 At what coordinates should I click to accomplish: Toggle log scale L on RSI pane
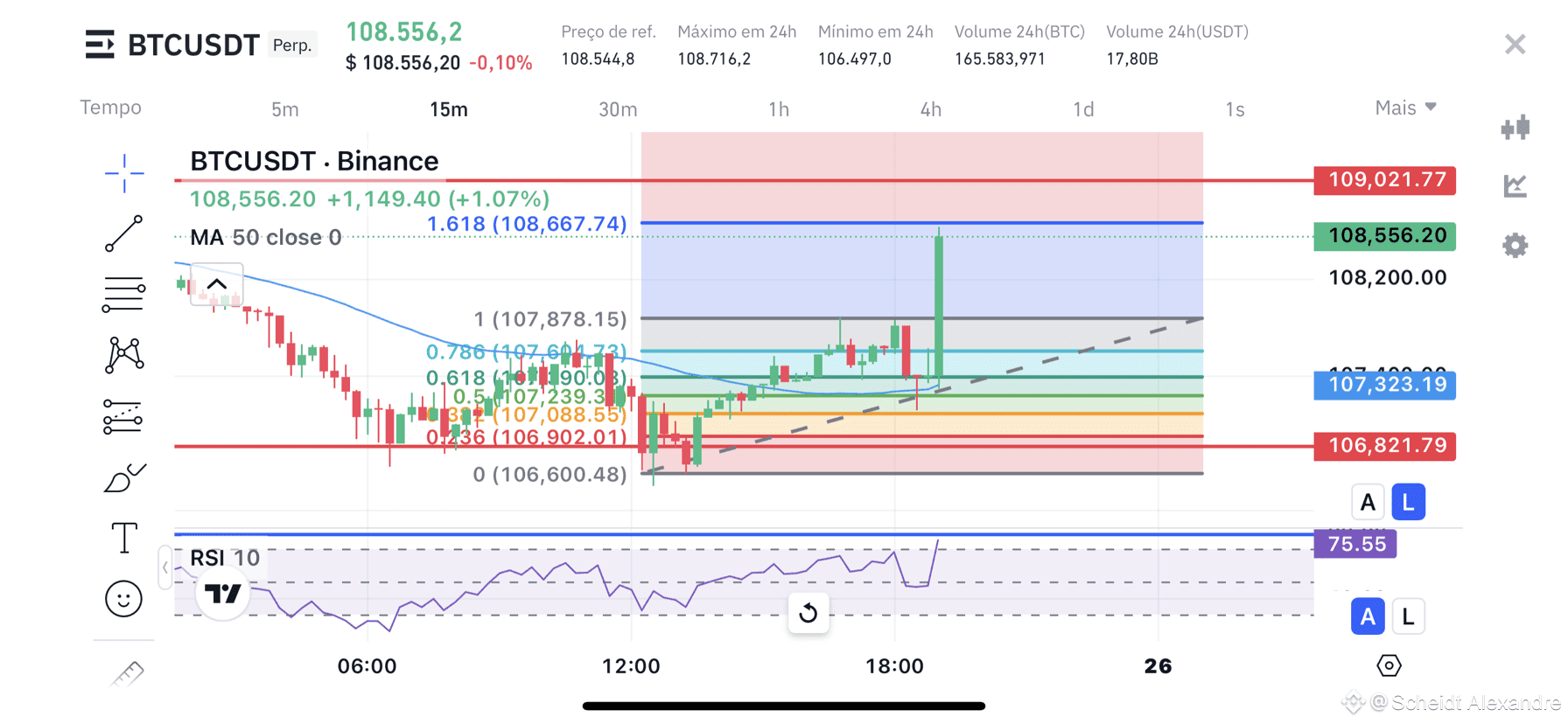point(1408,616)
